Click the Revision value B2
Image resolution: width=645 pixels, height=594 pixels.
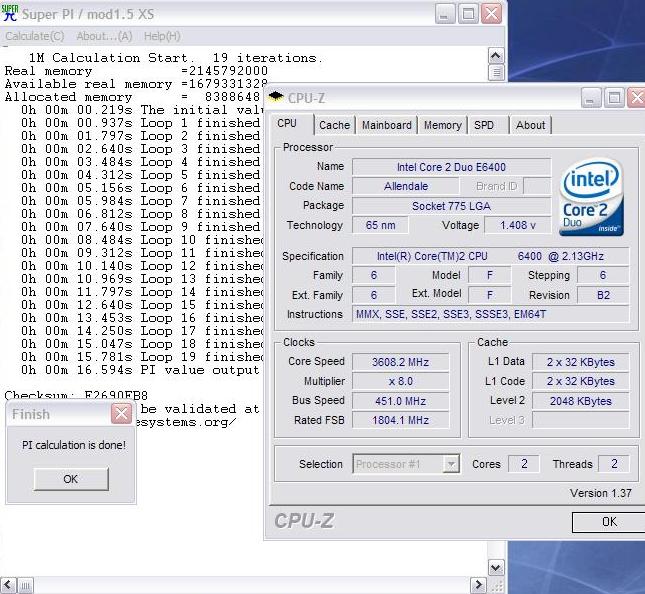[x=603, y=295]
